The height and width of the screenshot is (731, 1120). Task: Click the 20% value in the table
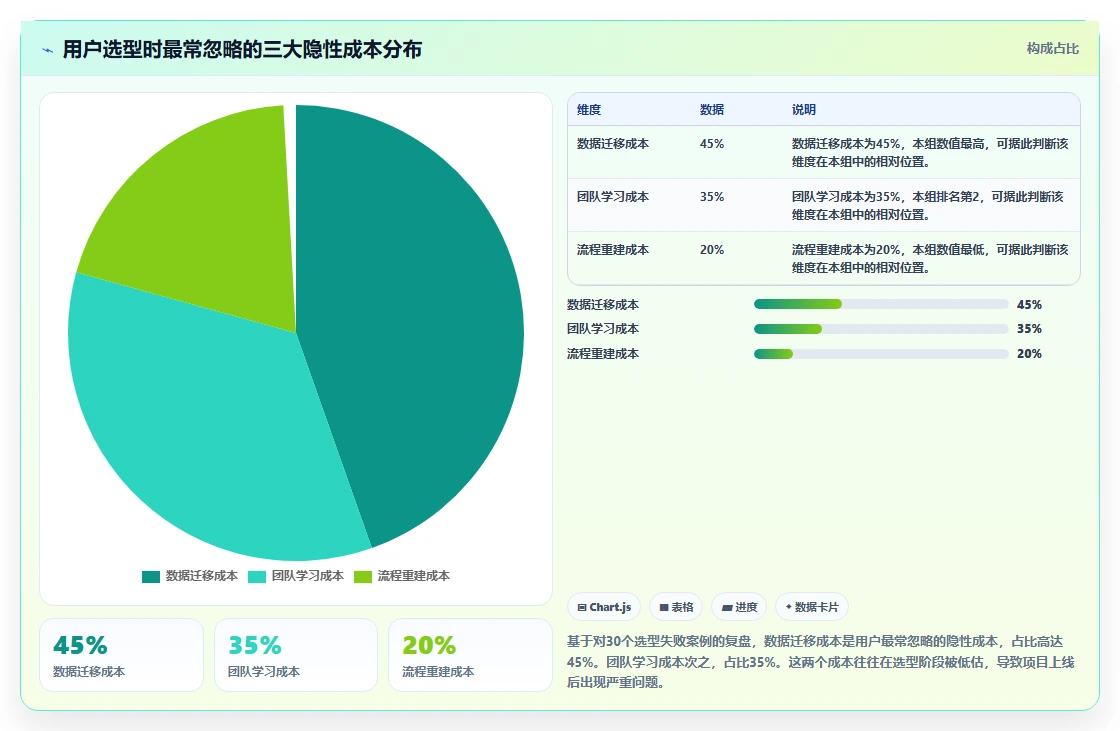pos(711,249)
